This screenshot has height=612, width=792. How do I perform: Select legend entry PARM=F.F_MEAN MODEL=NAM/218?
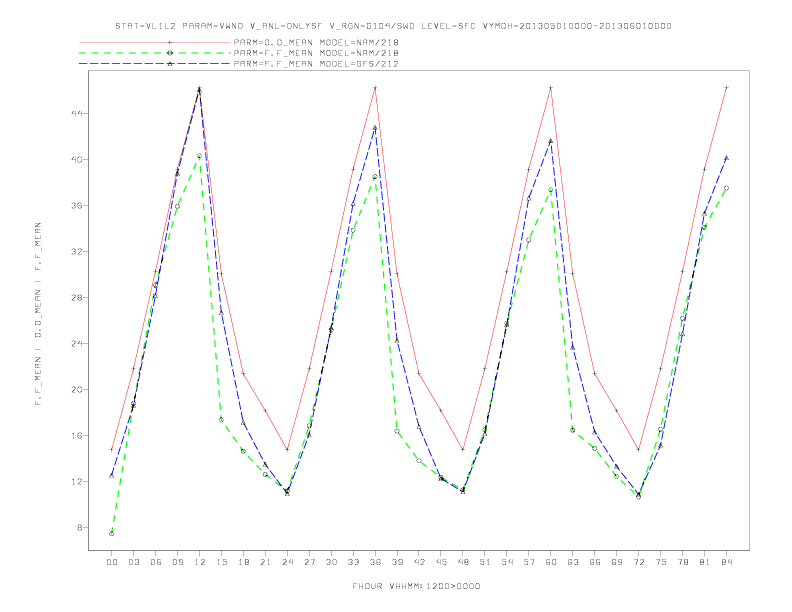coord(316,53)
